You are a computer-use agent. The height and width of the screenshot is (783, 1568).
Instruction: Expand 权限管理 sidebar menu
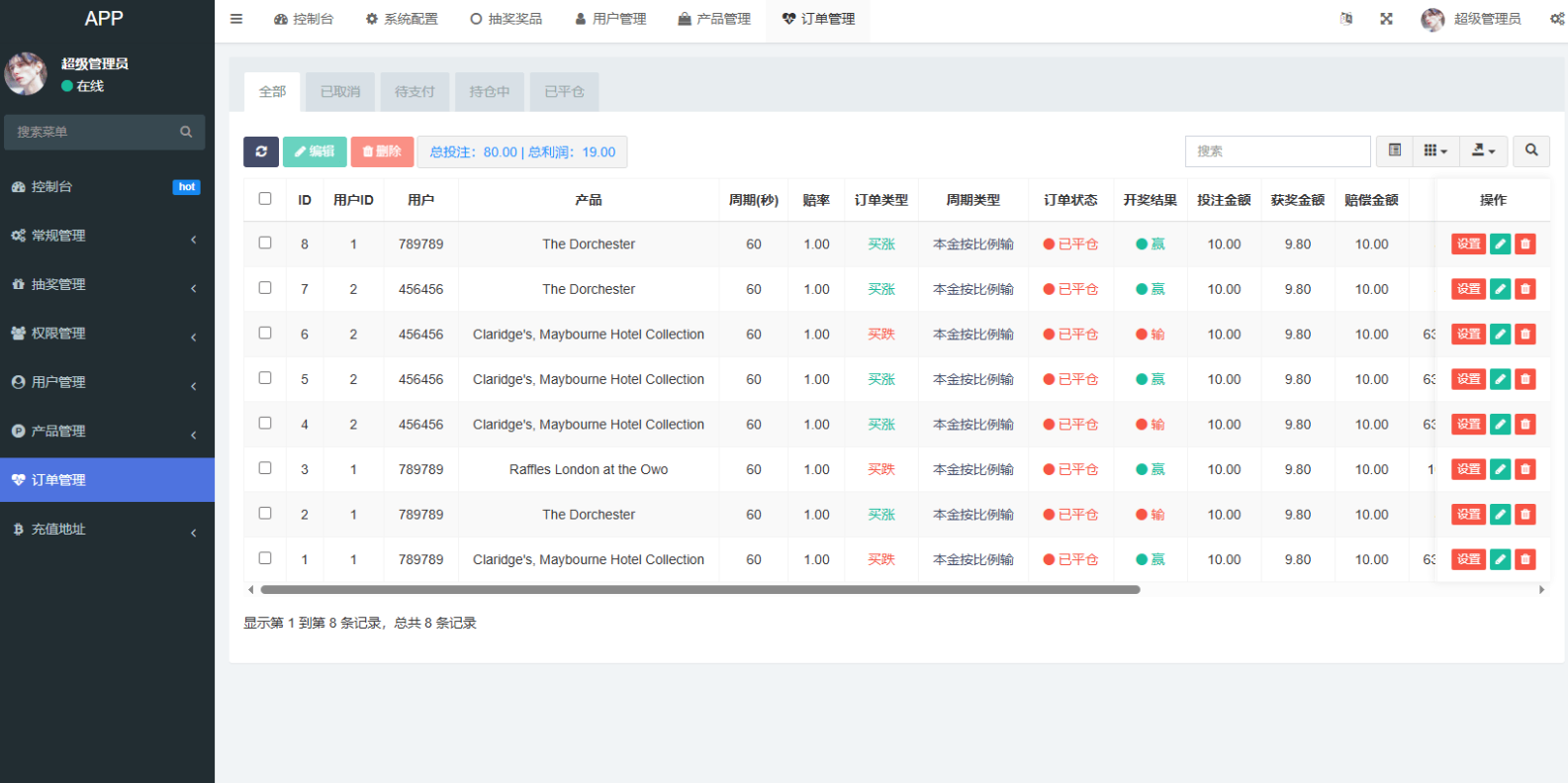[107, 334]
